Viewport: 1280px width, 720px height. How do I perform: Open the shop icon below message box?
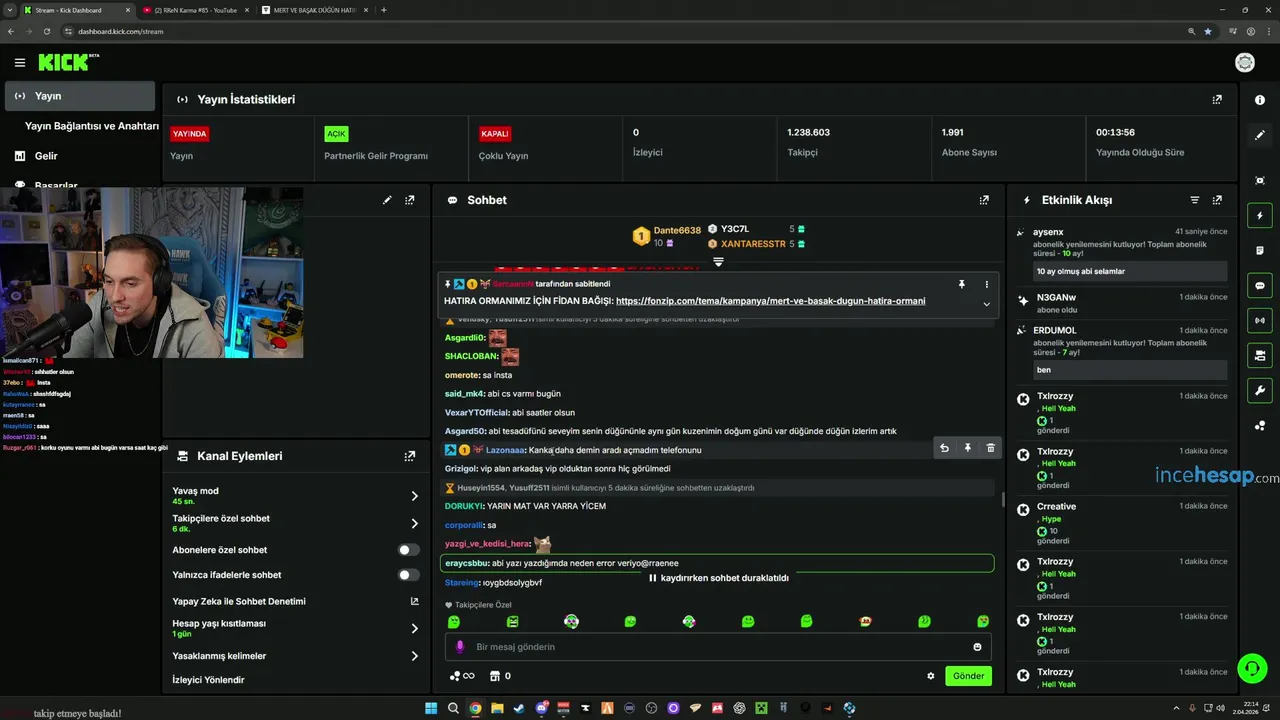click(x=494, y=676)
